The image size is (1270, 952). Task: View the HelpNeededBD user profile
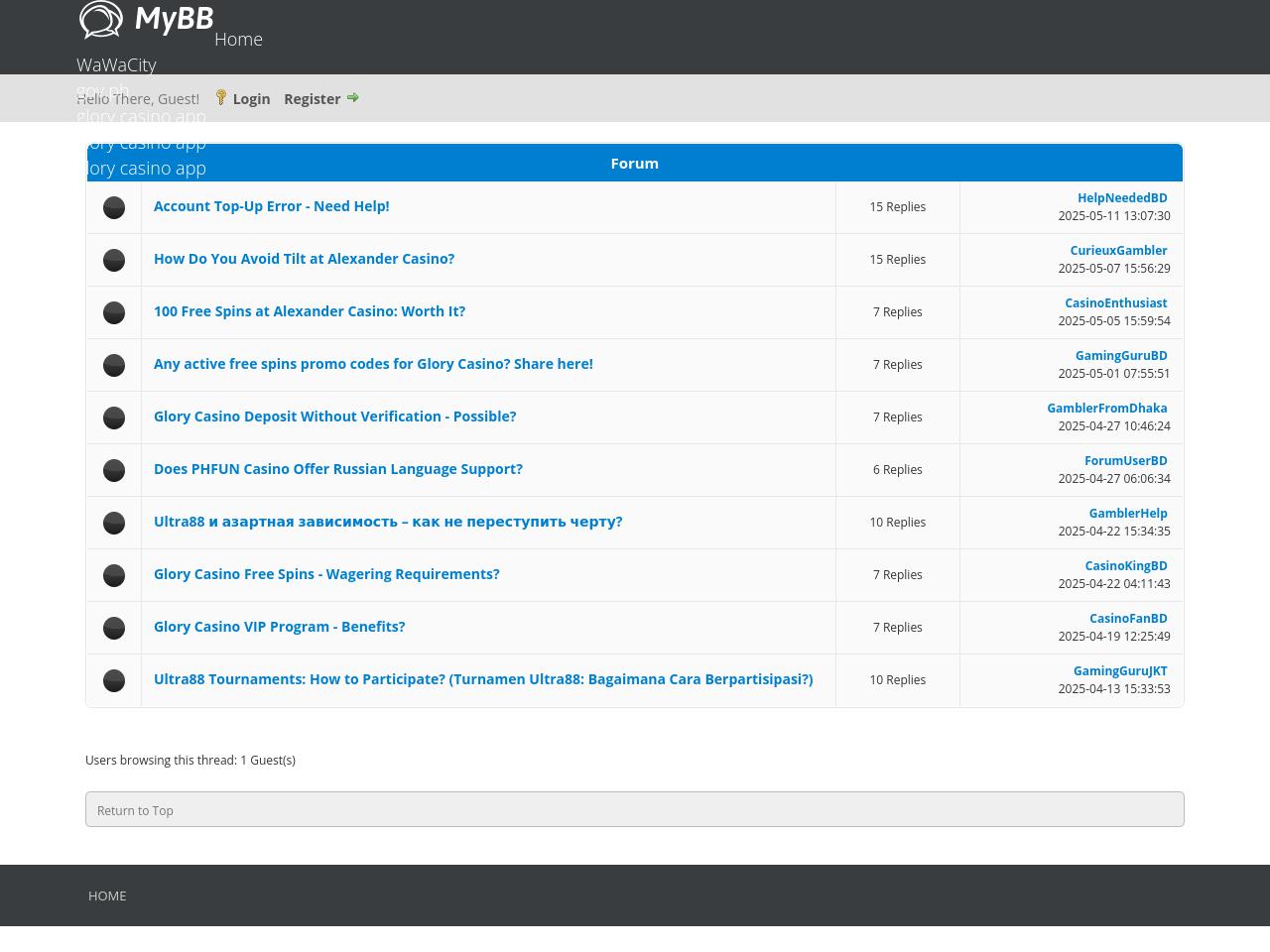coord(1122,198)
